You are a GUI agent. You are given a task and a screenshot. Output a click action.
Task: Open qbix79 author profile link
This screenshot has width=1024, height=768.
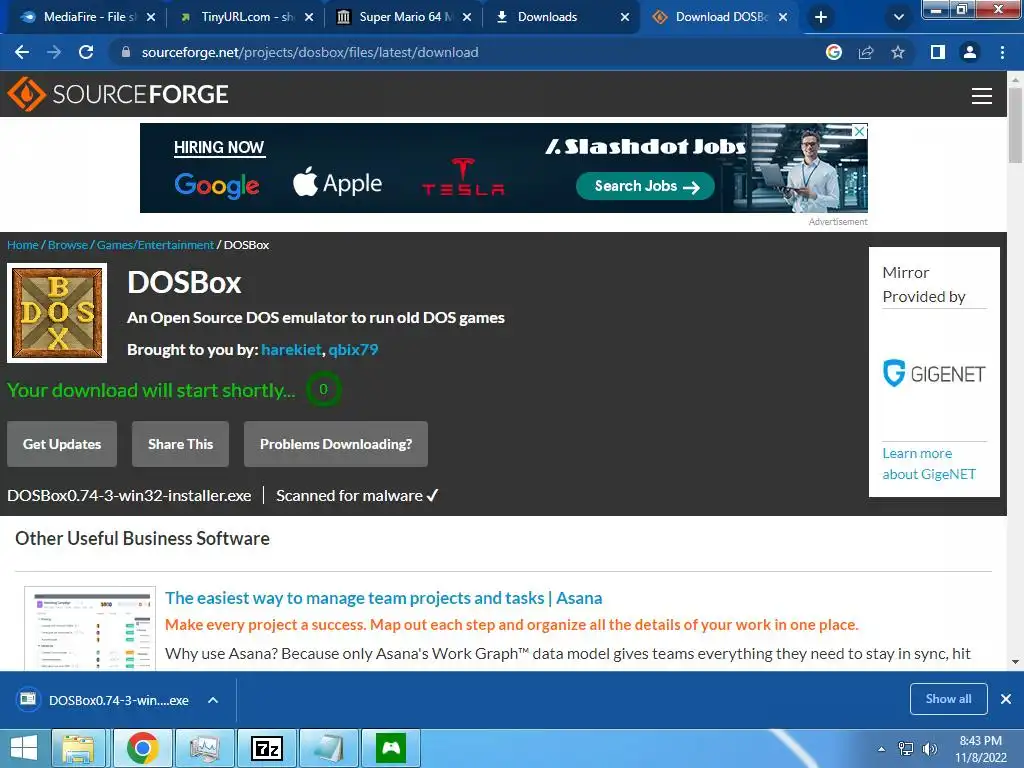coord(353,349)
